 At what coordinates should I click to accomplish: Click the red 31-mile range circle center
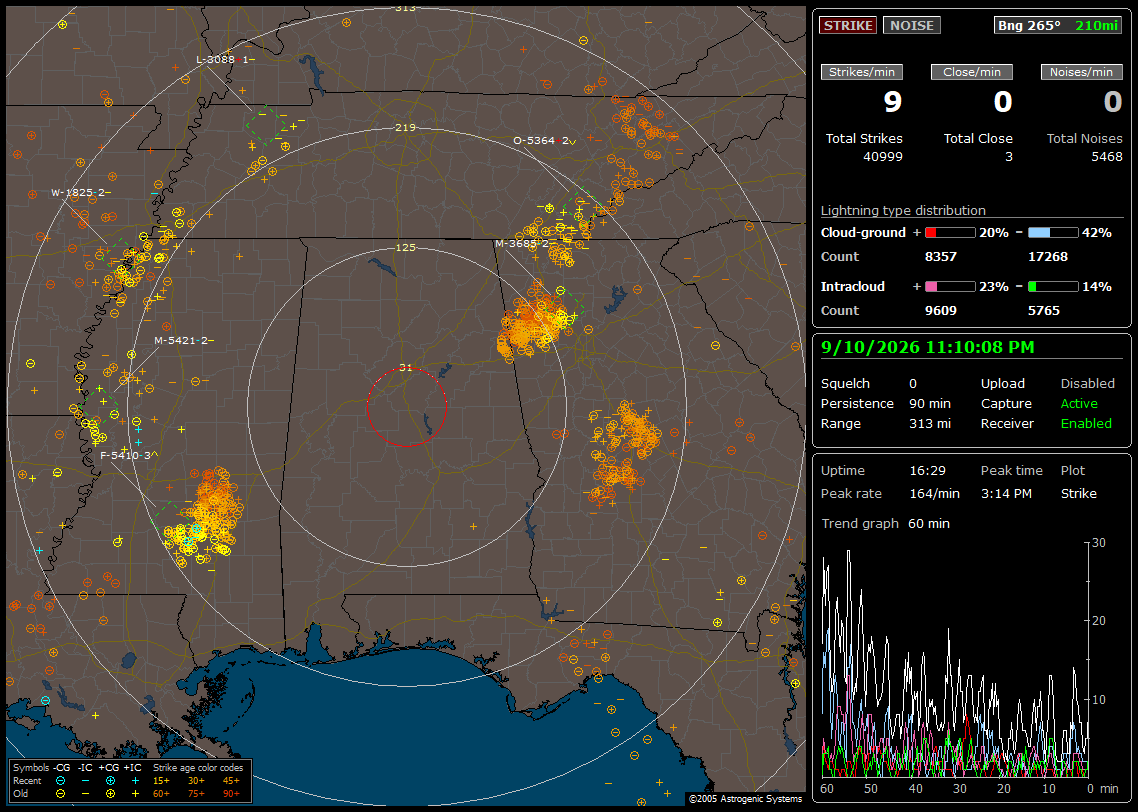pyautogui.click(x=406, y=407)
